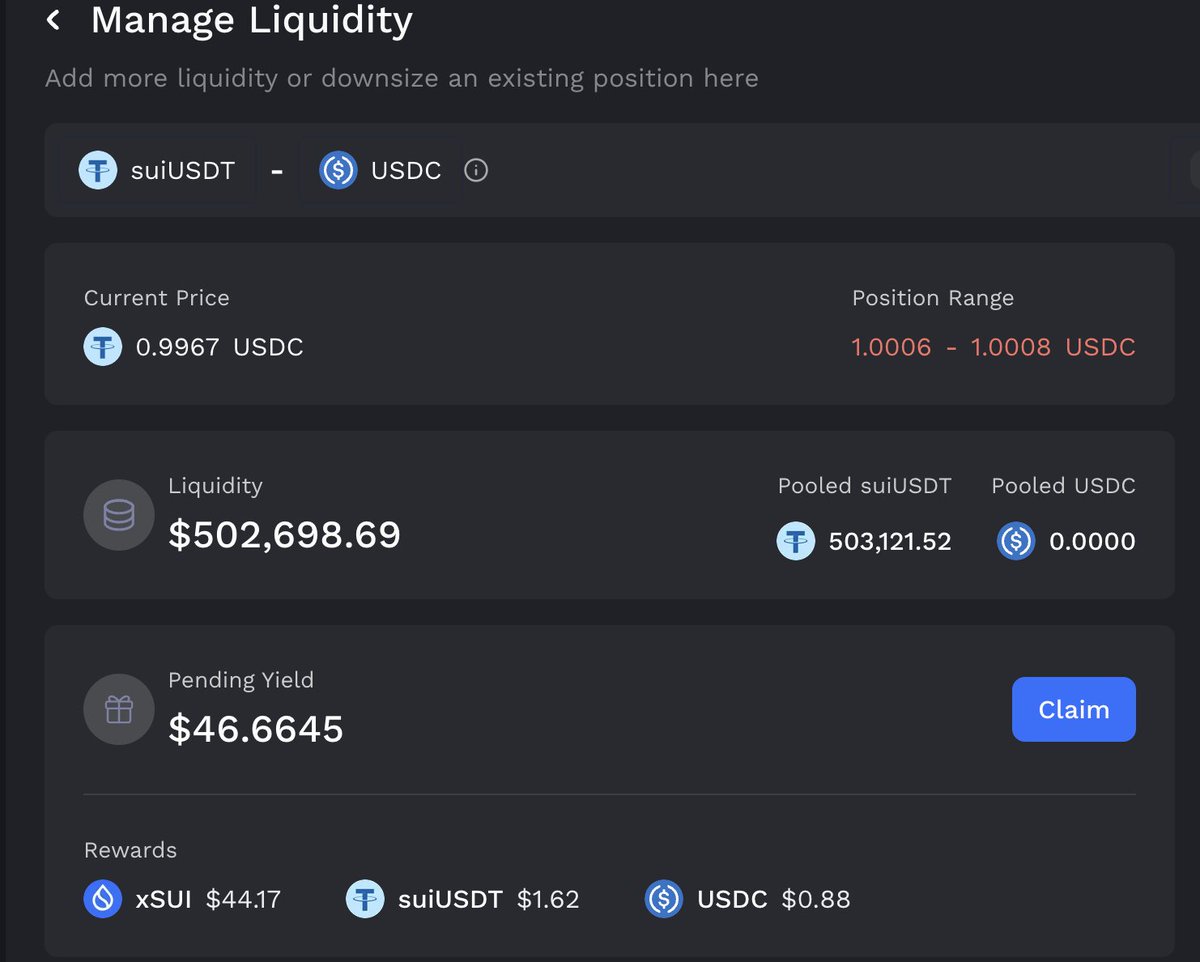The height and width of the screenshot is (962, 1200).
Task: Click the Pooled suiUSDT token icon
Action: click(796, 542)
